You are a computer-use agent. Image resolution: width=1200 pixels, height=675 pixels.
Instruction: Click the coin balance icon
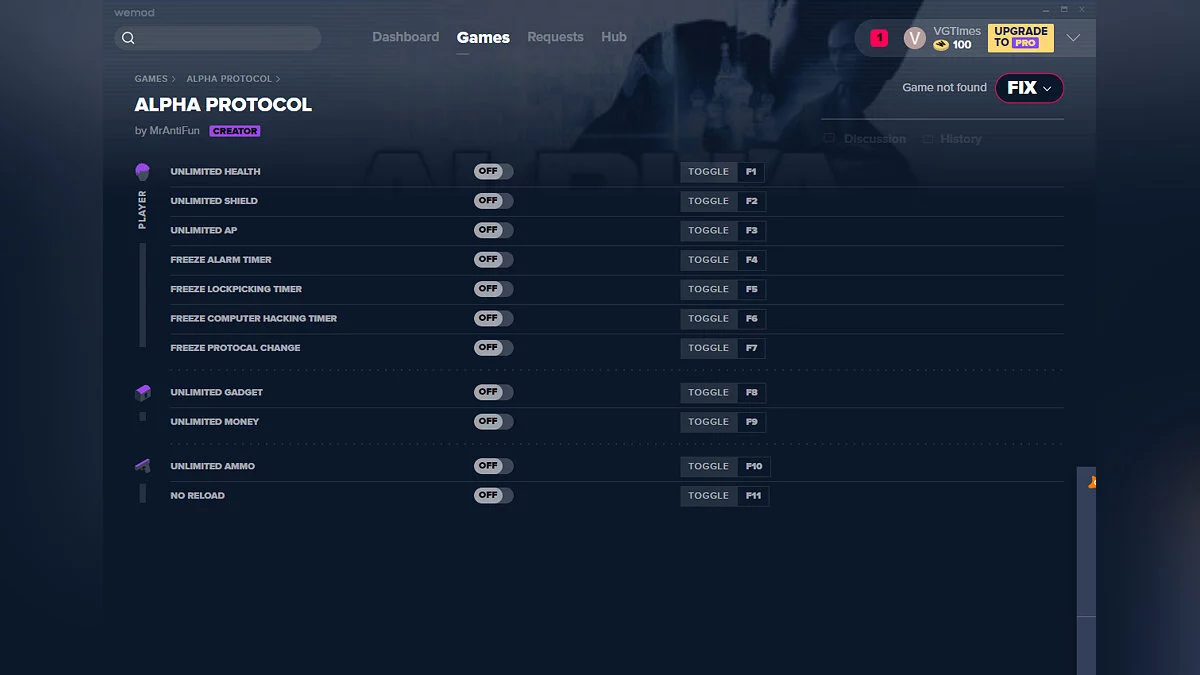pos(941,45)
